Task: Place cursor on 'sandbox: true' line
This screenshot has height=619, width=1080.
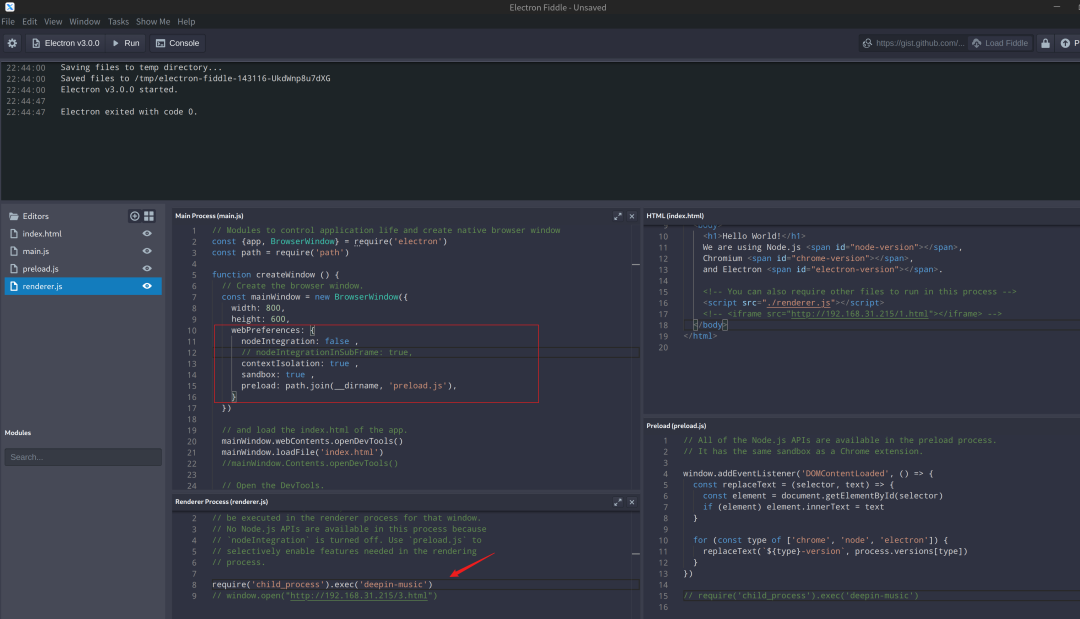Action: 278,375
